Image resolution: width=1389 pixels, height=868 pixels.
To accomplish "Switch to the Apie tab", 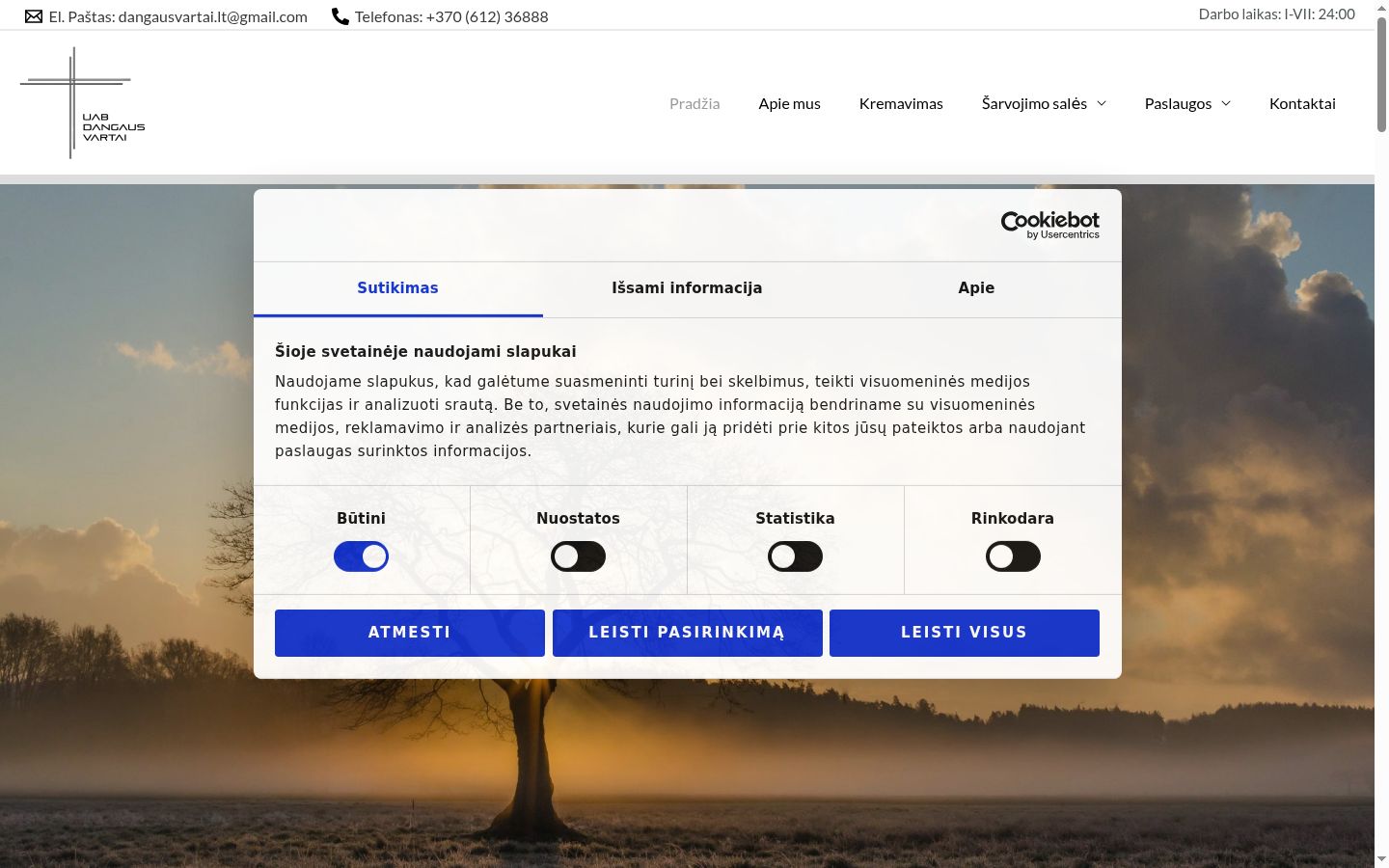I will point(976,288).
